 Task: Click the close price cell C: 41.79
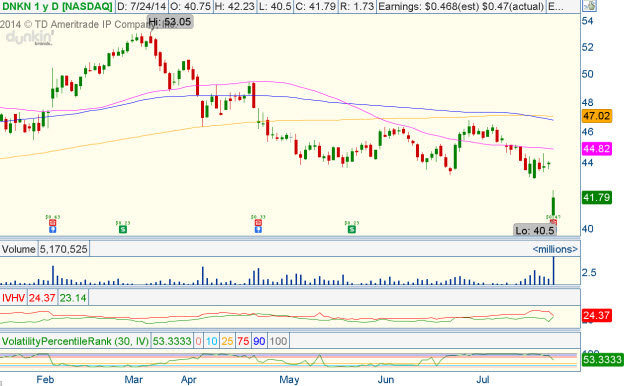click(317, 6)
